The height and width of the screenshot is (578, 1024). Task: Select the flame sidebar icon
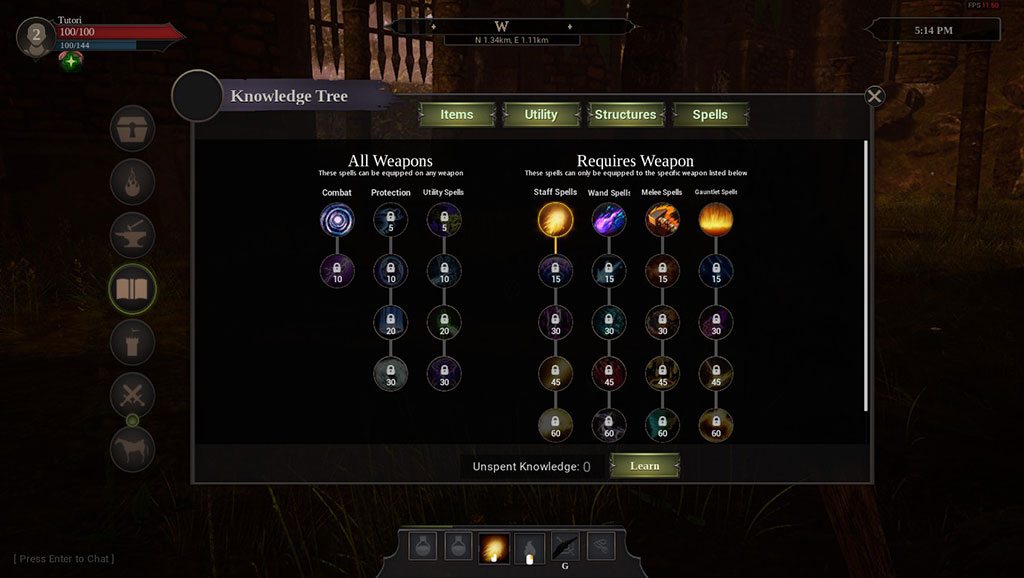point(133,182)
